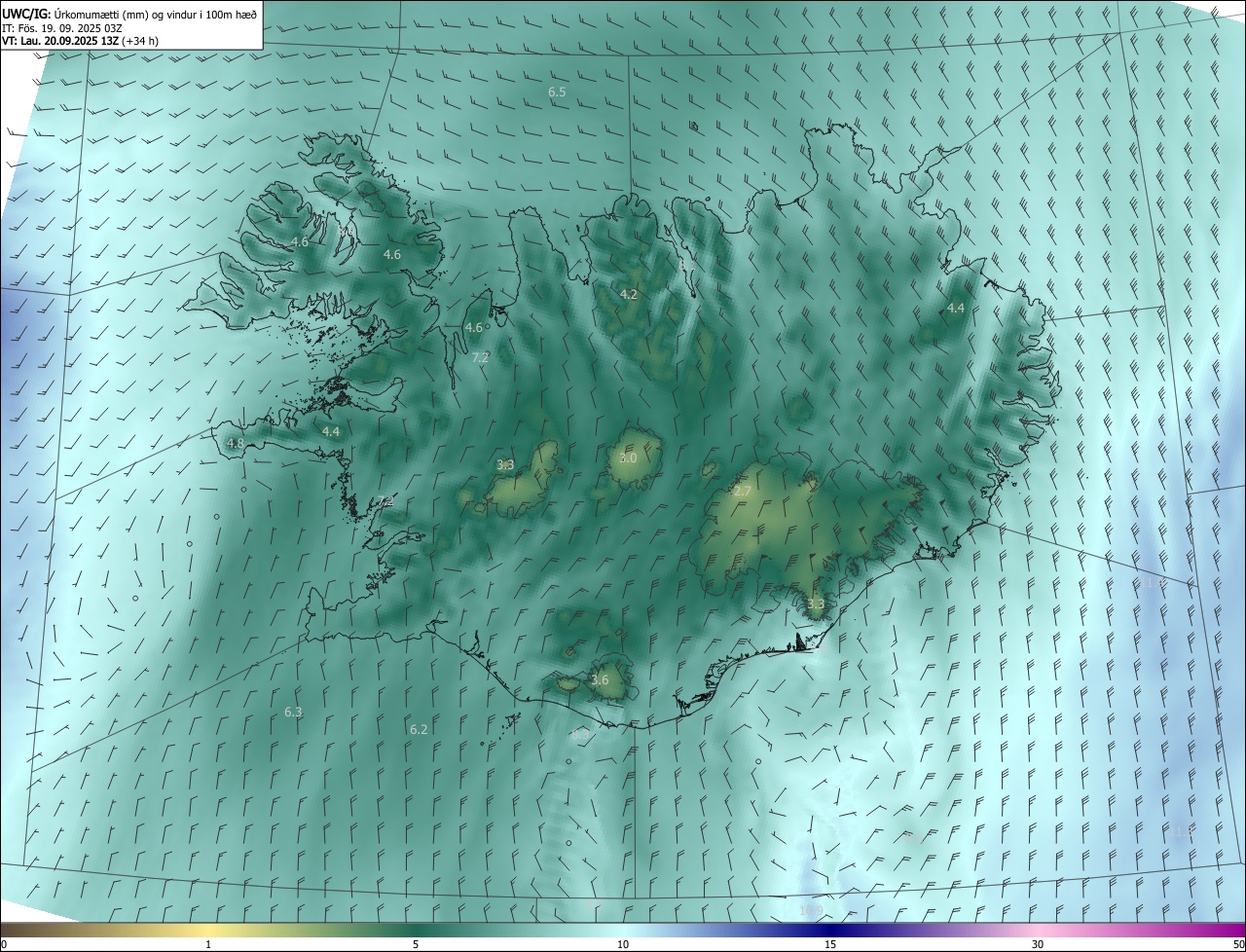
Task: Click the '10' tick label on the color scale
Action: click(623, 944)
